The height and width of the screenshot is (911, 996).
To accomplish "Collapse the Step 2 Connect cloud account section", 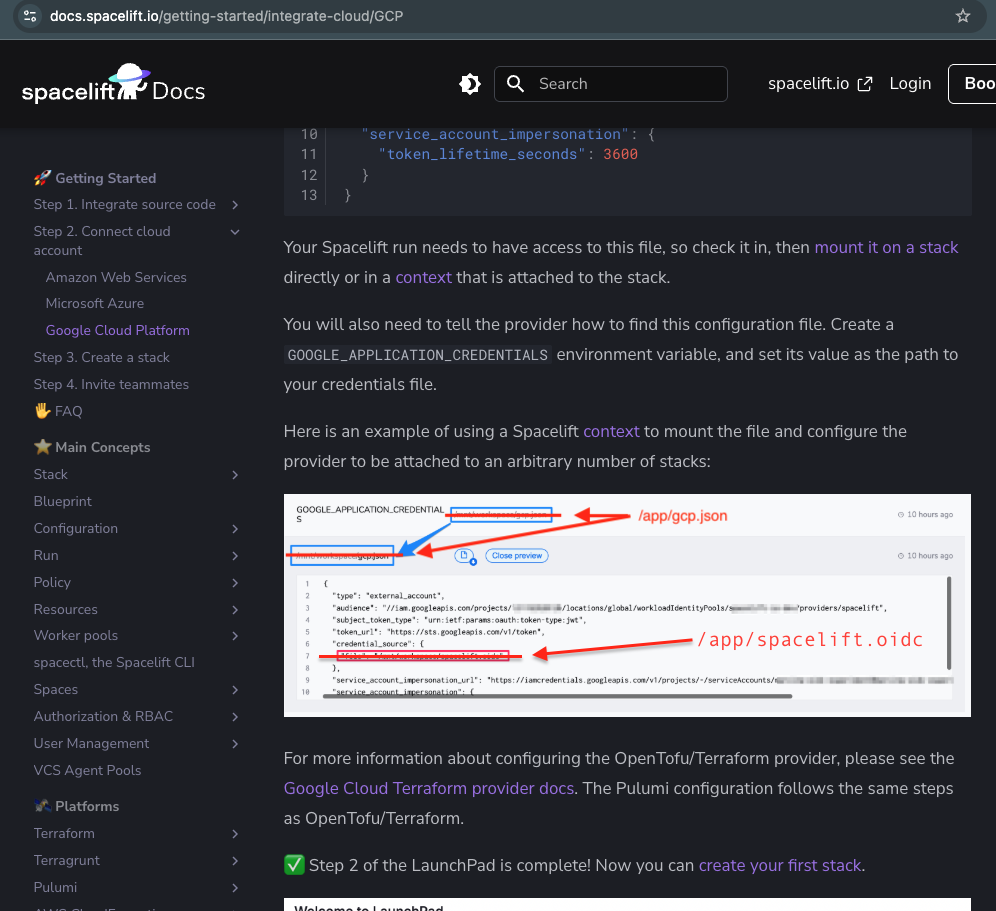I will pos(235,231).
